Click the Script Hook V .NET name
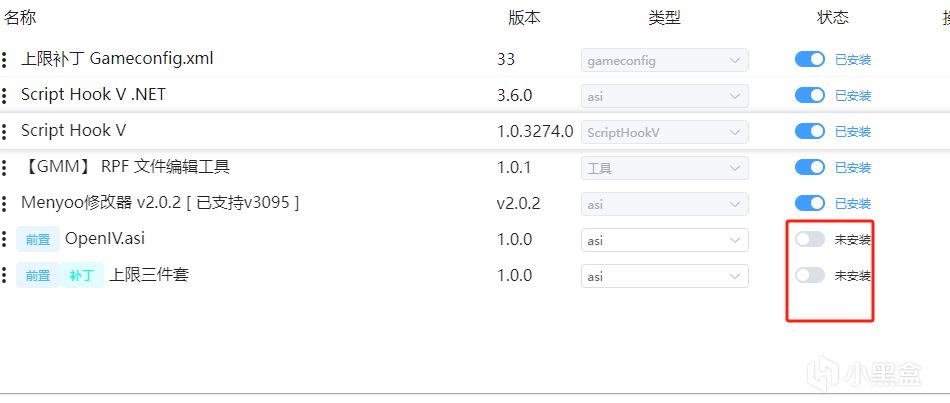 pos(93,95)
